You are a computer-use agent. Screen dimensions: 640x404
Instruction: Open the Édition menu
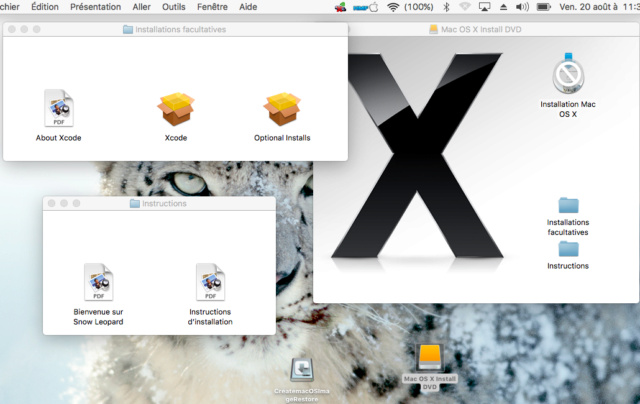45,7
